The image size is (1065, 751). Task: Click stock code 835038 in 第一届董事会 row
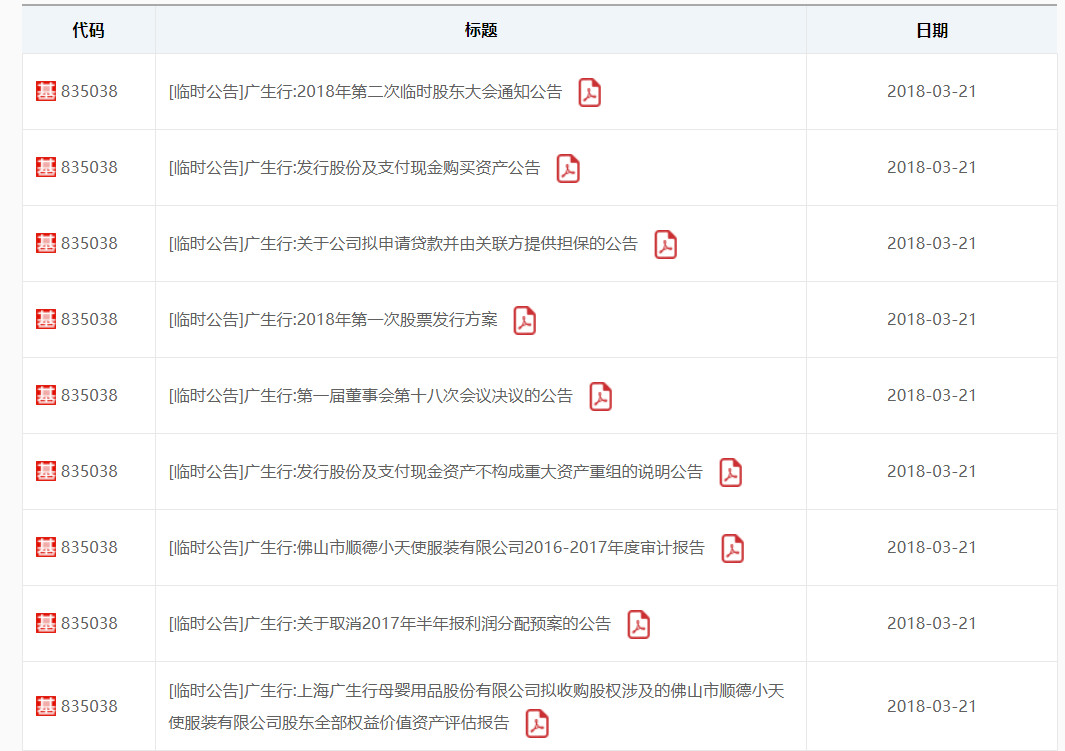[89, 396]
